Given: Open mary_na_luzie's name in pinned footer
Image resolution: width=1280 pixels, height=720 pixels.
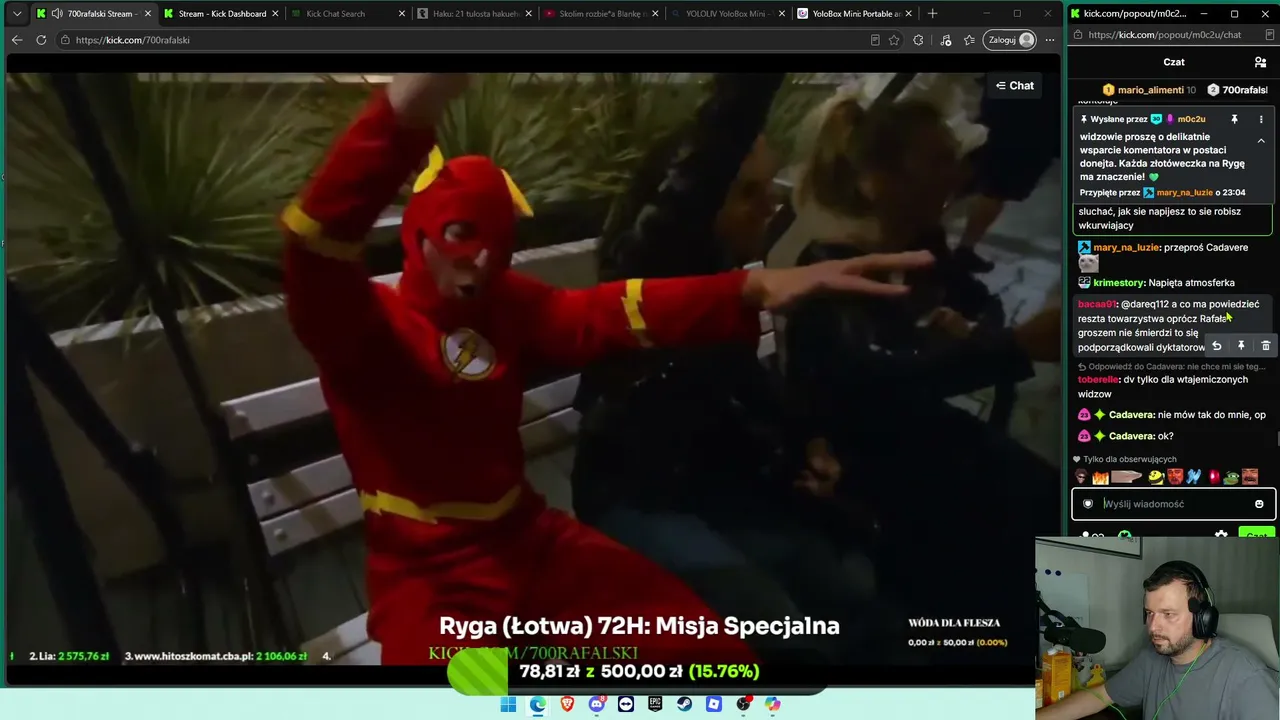Looking at the screenshot, I should (x=1184, y=192).
